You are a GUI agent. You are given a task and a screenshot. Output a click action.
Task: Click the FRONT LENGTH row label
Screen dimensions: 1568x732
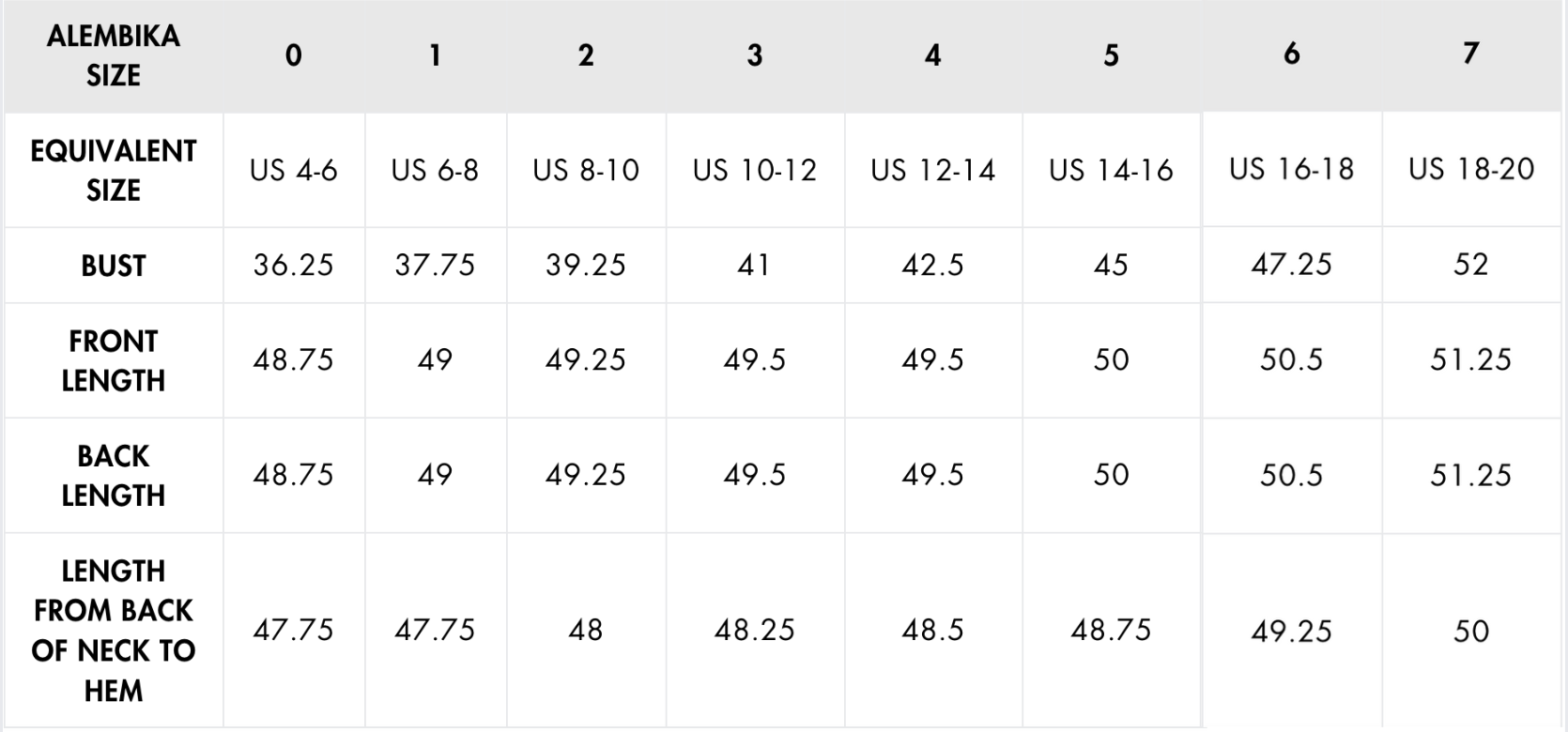pos(114,360)
